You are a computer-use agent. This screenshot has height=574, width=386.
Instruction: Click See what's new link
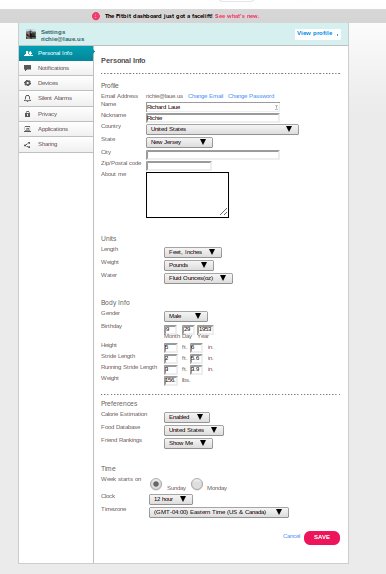(237, 16)
